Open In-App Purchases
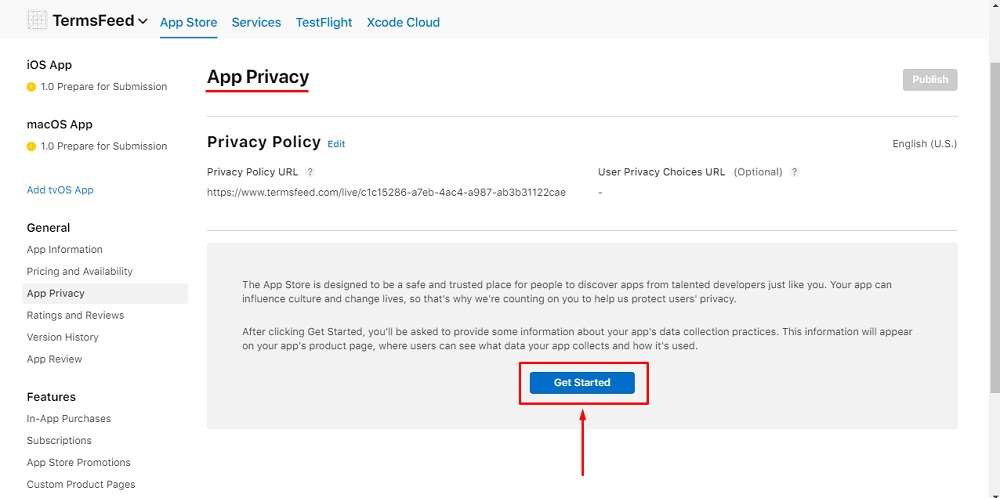 click(69, 418)
